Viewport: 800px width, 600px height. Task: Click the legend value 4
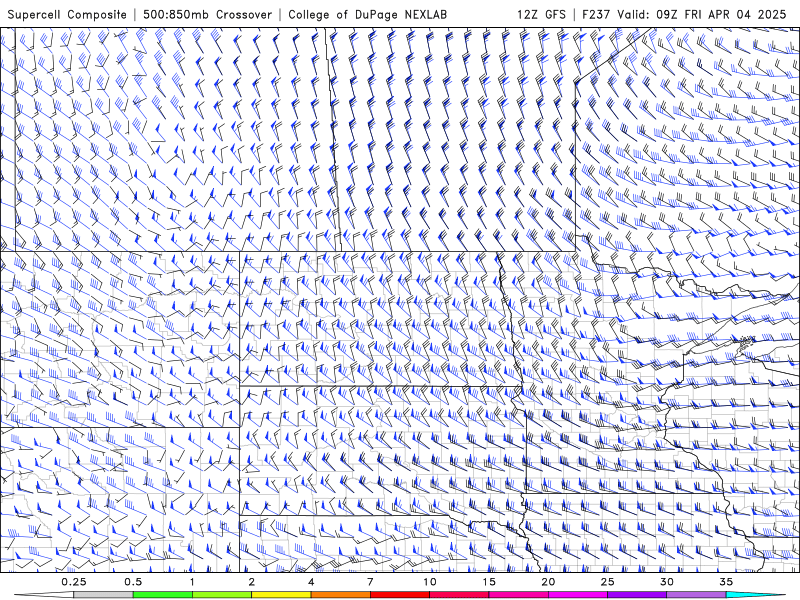pyautogui.click(x=311, y=582)
